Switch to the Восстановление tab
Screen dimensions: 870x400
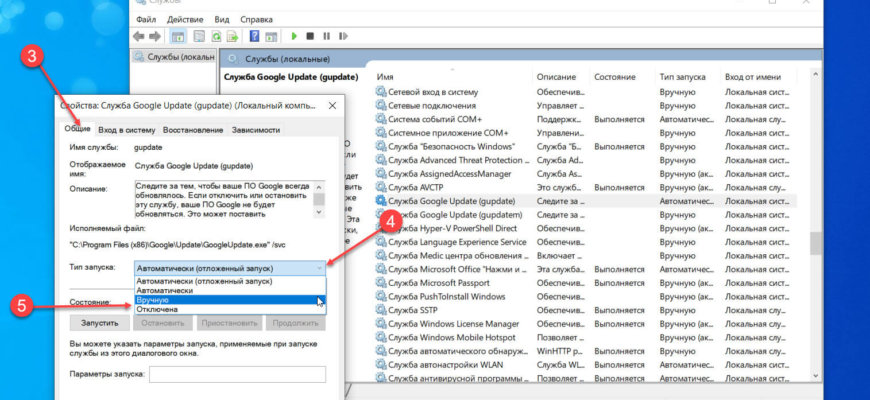[193, 130]
